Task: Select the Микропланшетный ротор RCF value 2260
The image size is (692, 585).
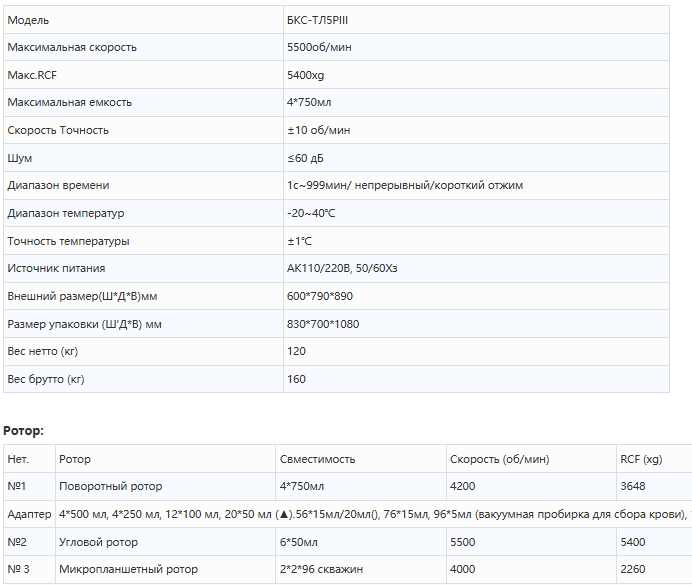Action: (632, 569)
